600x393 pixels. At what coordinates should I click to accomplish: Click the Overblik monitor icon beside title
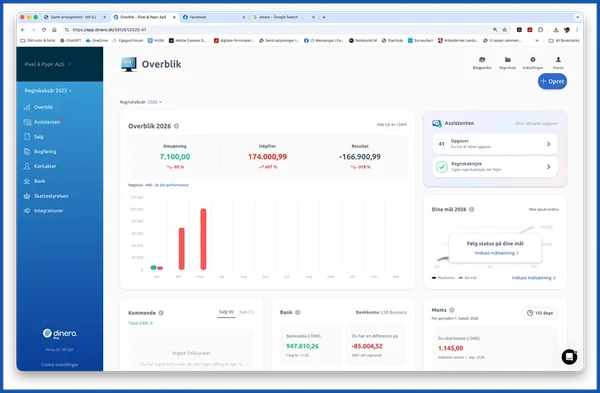pos(129,64)
